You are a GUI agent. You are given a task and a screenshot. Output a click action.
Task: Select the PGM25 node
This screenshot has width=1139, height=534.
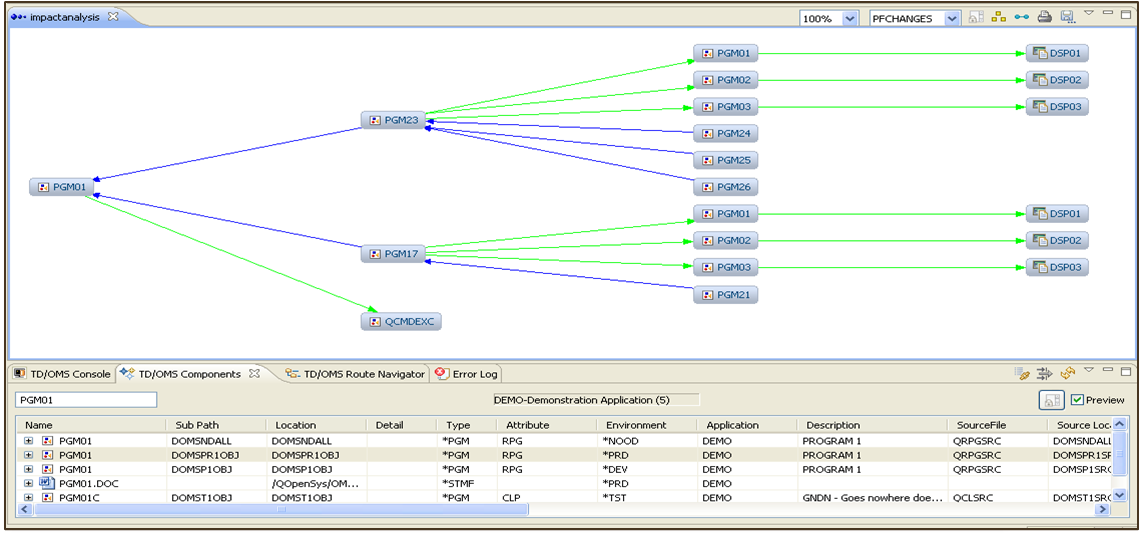726,160
